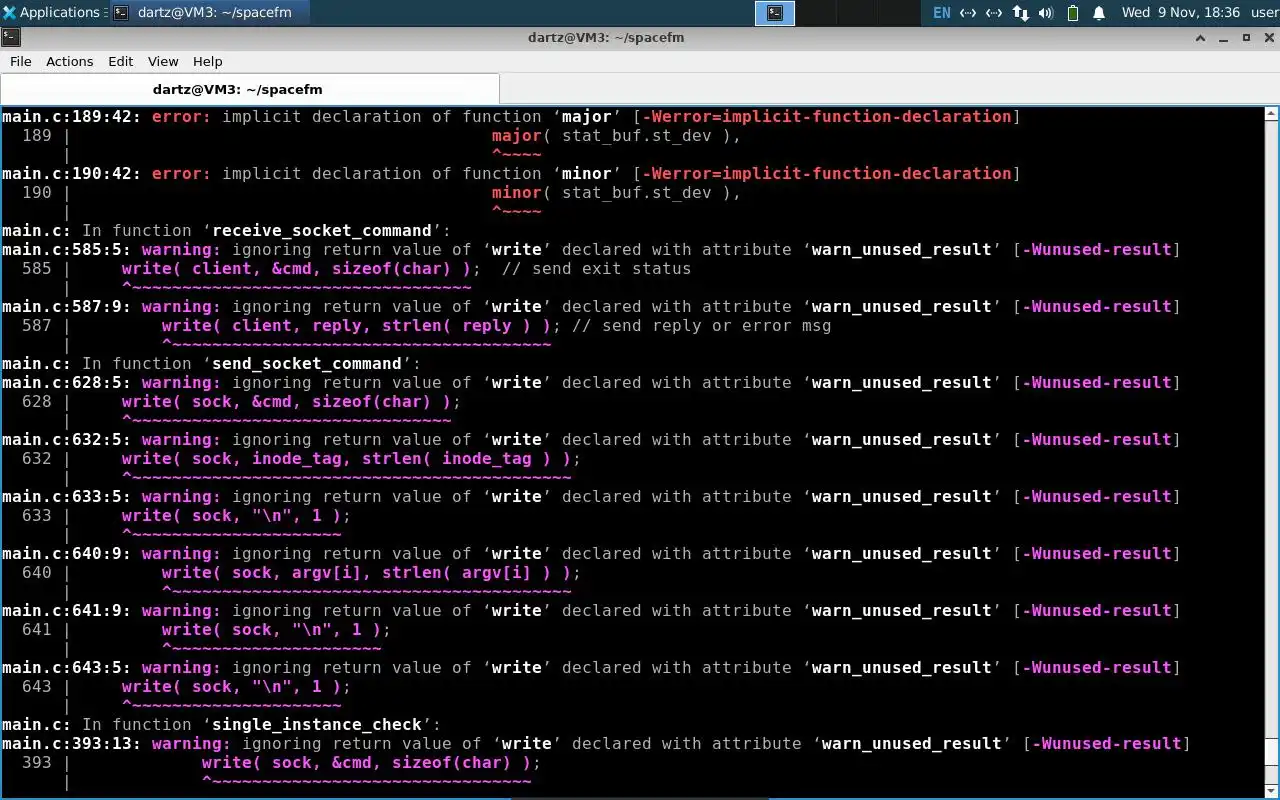Click the 'main.c:640:9:' warning location

(67, 554)
